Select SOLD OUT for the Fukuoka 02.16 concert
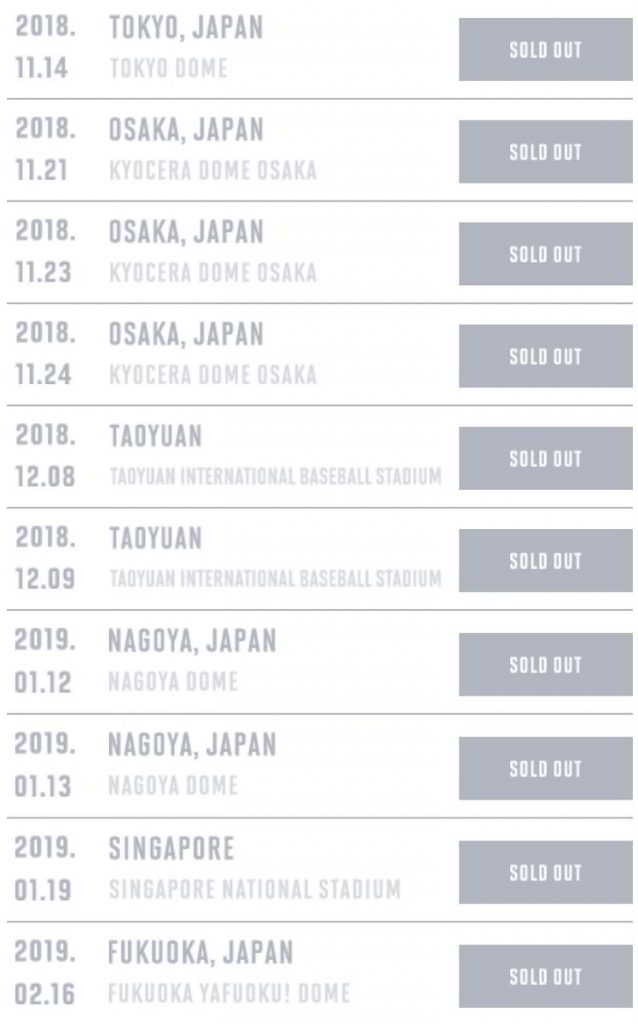 pyautogui.click(x=545, y=976)
